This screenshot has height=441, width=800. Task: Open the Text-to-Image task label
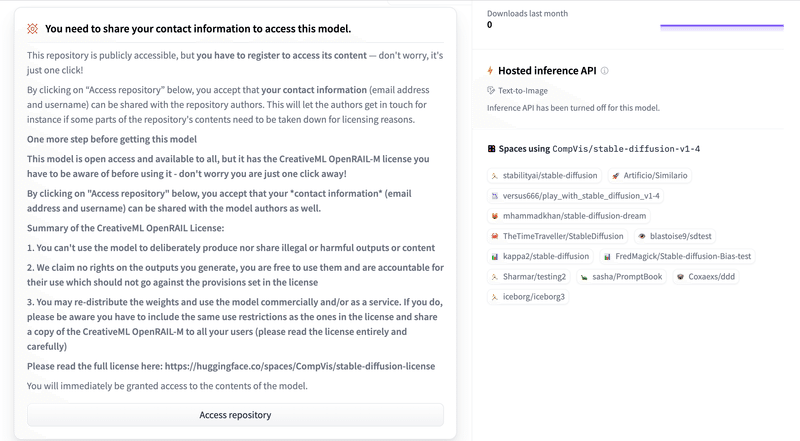pos(522,90)
